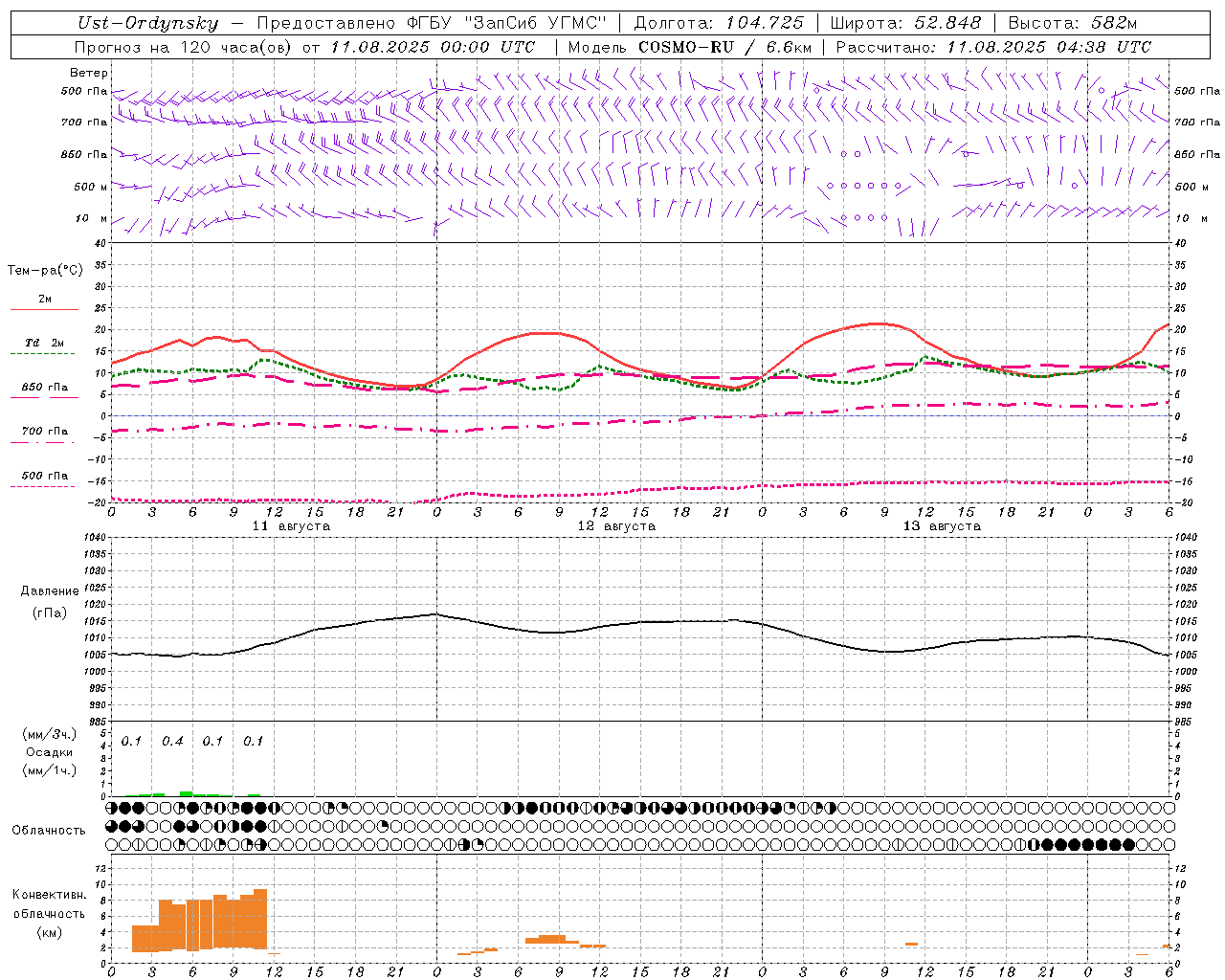Screen dimensions: 1225x980
Task: Click the "11 августа" date label
Action: pos(291,526)
